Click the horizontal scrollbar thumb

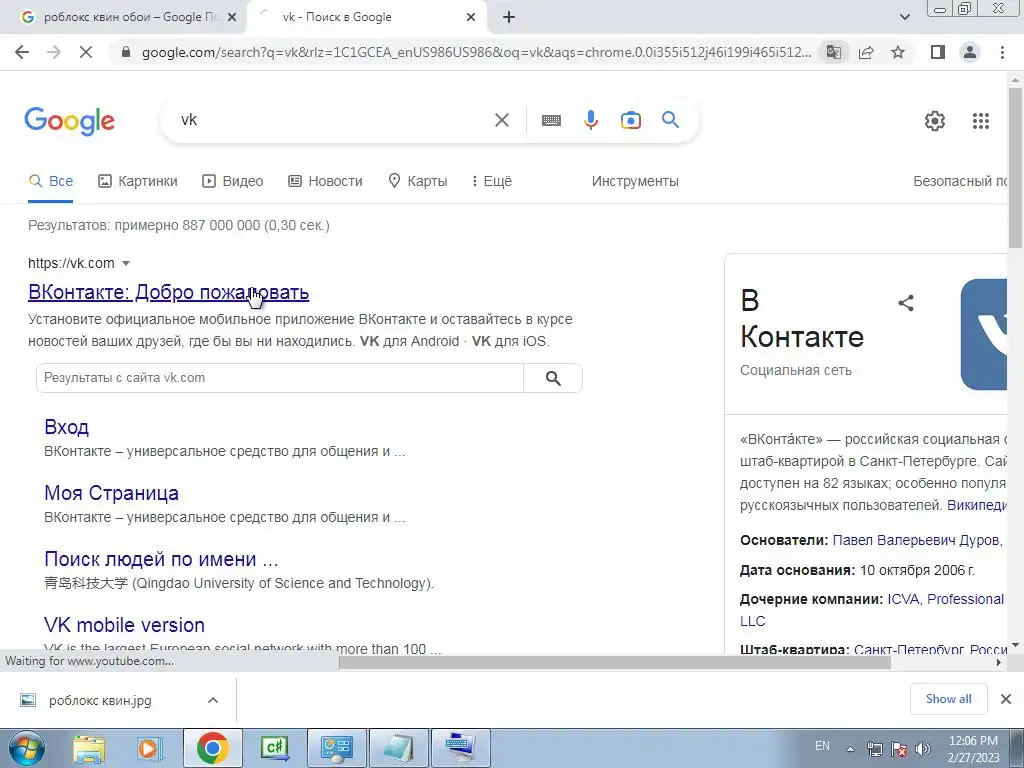(615, 663)
